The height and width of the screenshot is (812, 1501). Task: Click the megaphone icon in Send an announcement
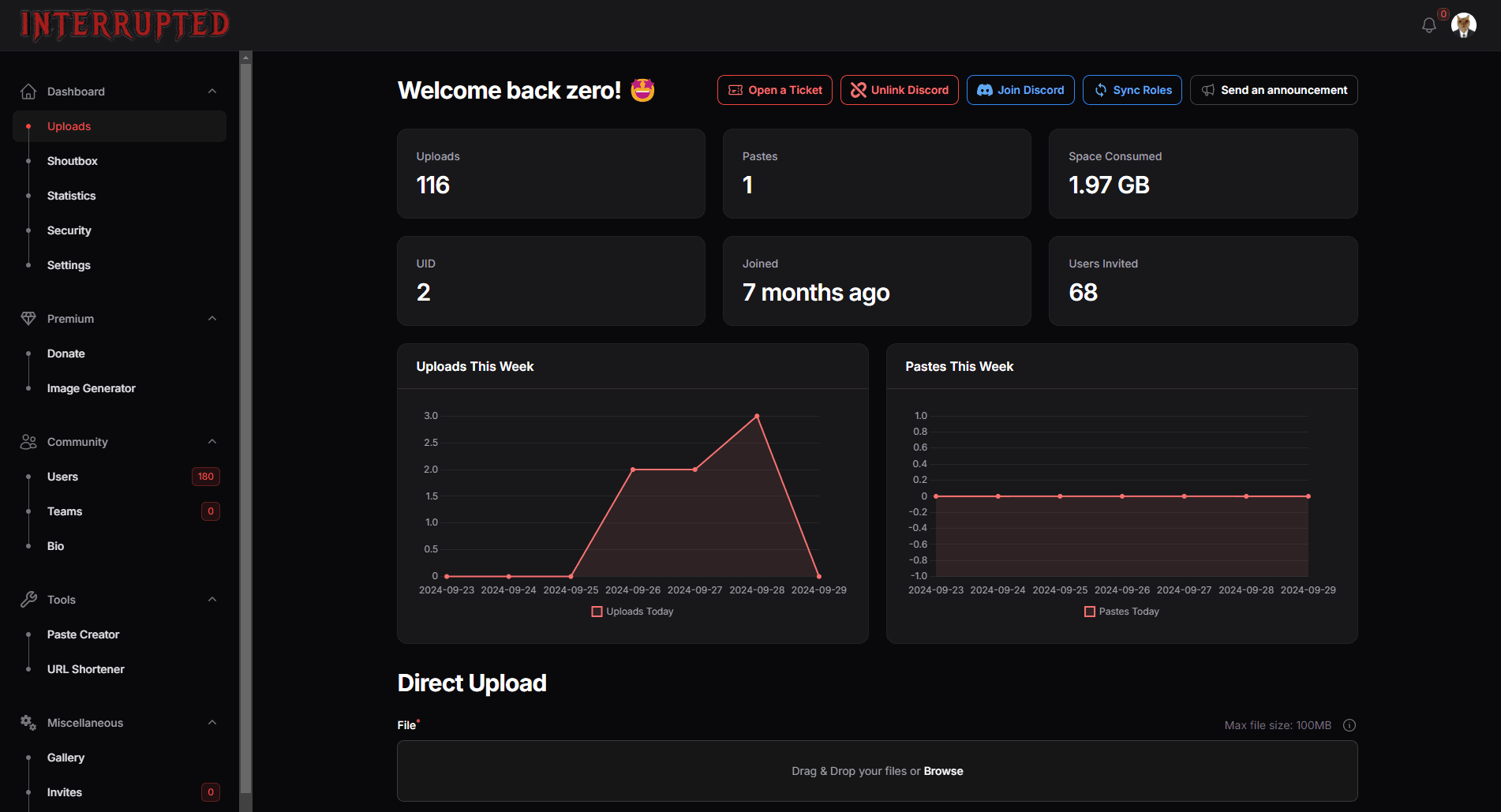click(1208, 90)
